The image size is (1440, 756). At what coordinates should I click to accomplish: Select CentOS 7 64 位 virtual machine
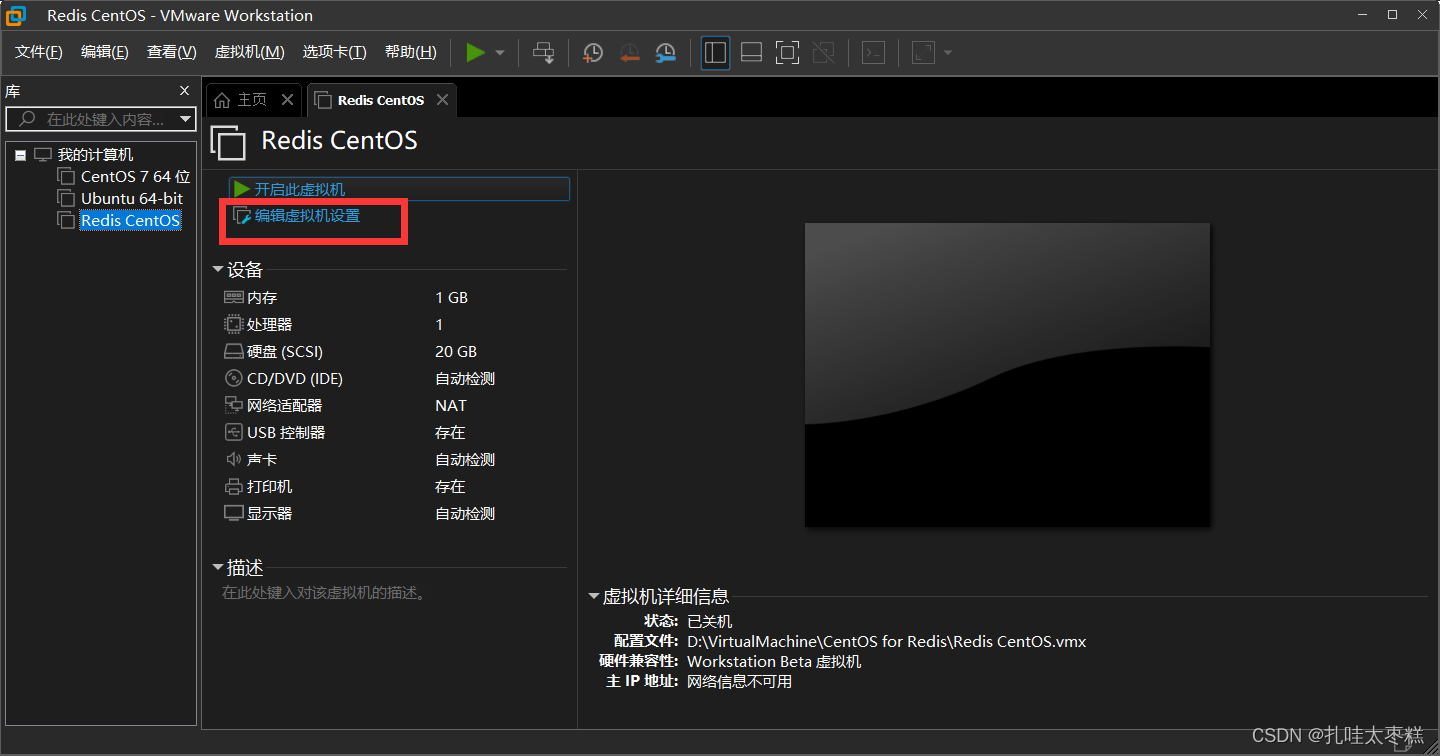[135, 177]
